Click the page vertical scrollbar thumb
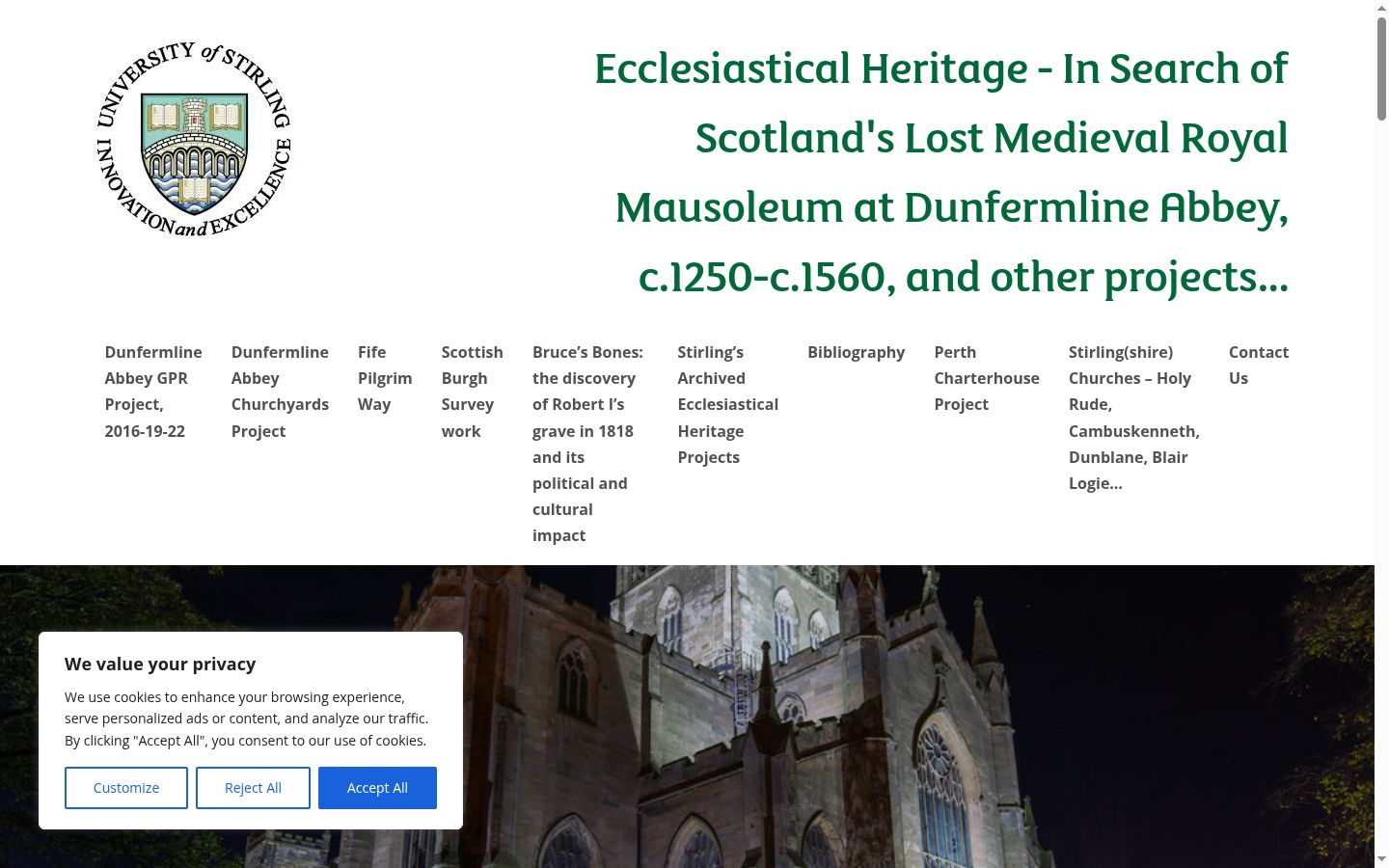Screen dimensions: 1389x868 pos(1381,68)
